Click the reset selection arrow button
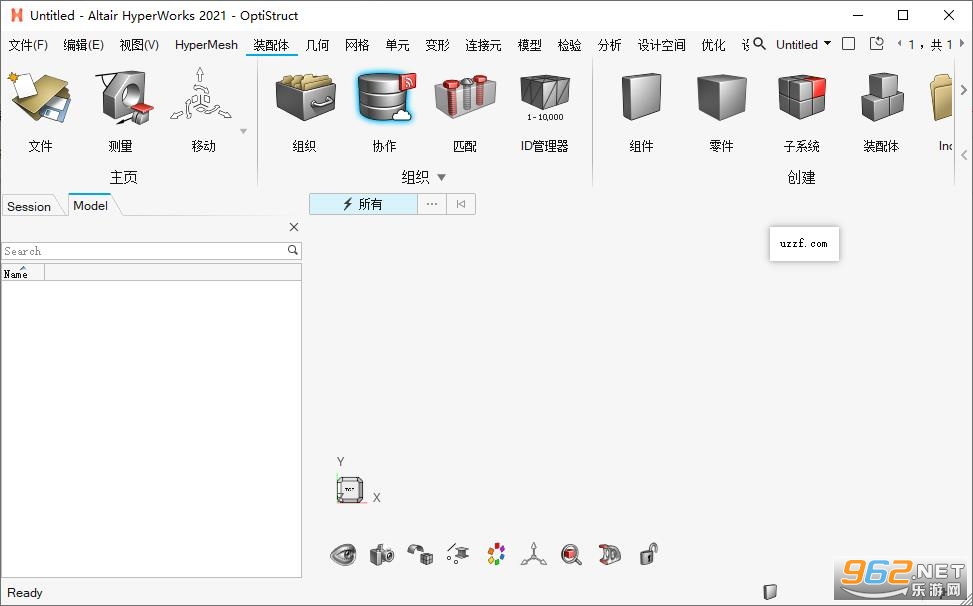The width and height of the screenshot is (973, 606). coord(461,204)
